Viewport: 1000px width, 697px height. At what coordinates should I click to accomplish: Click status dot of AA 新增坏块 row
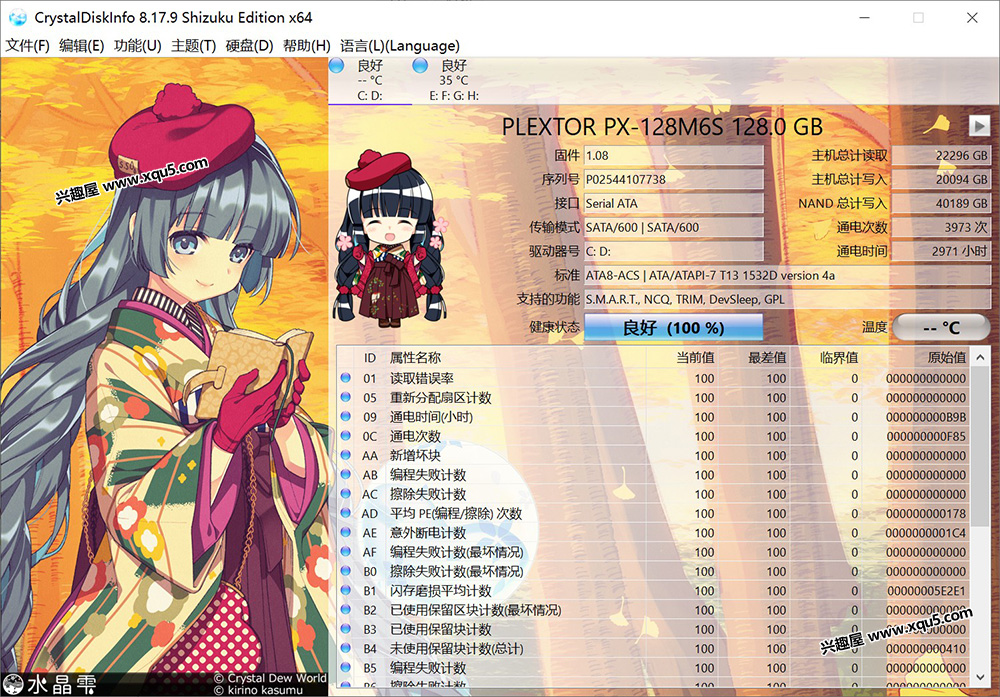[346, 455]
